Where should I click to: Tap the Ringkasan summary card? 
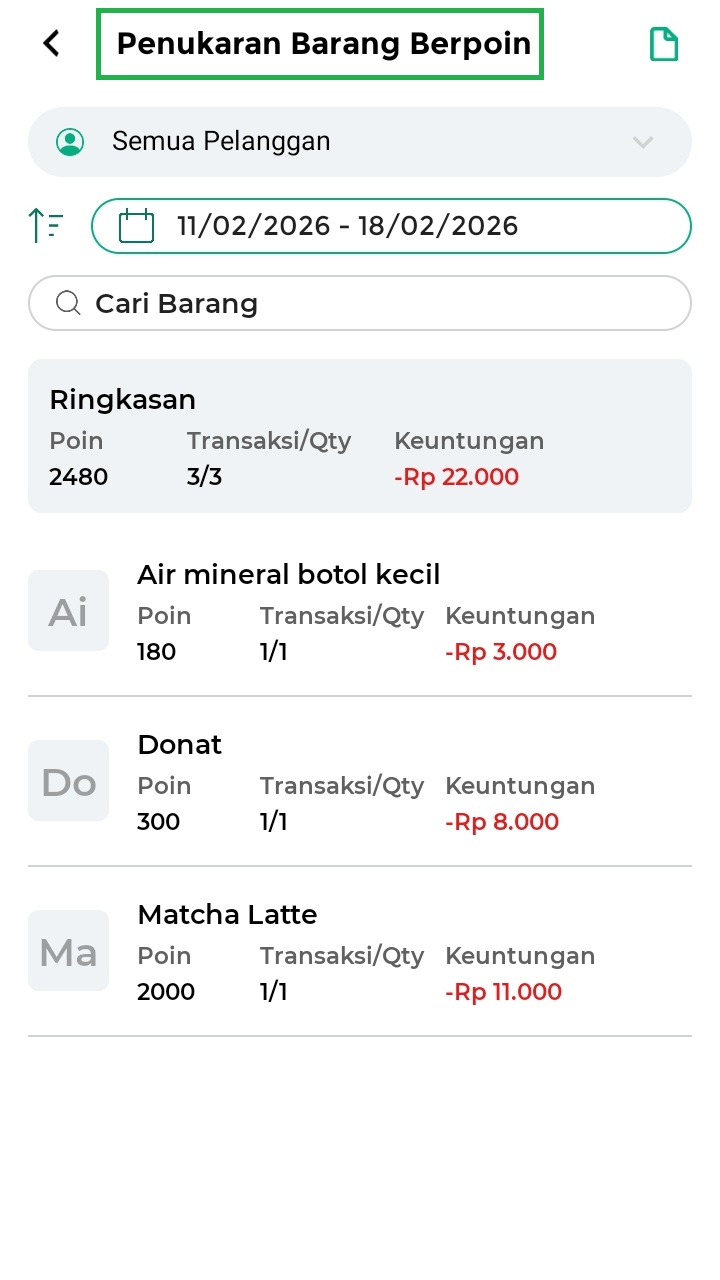360,436
